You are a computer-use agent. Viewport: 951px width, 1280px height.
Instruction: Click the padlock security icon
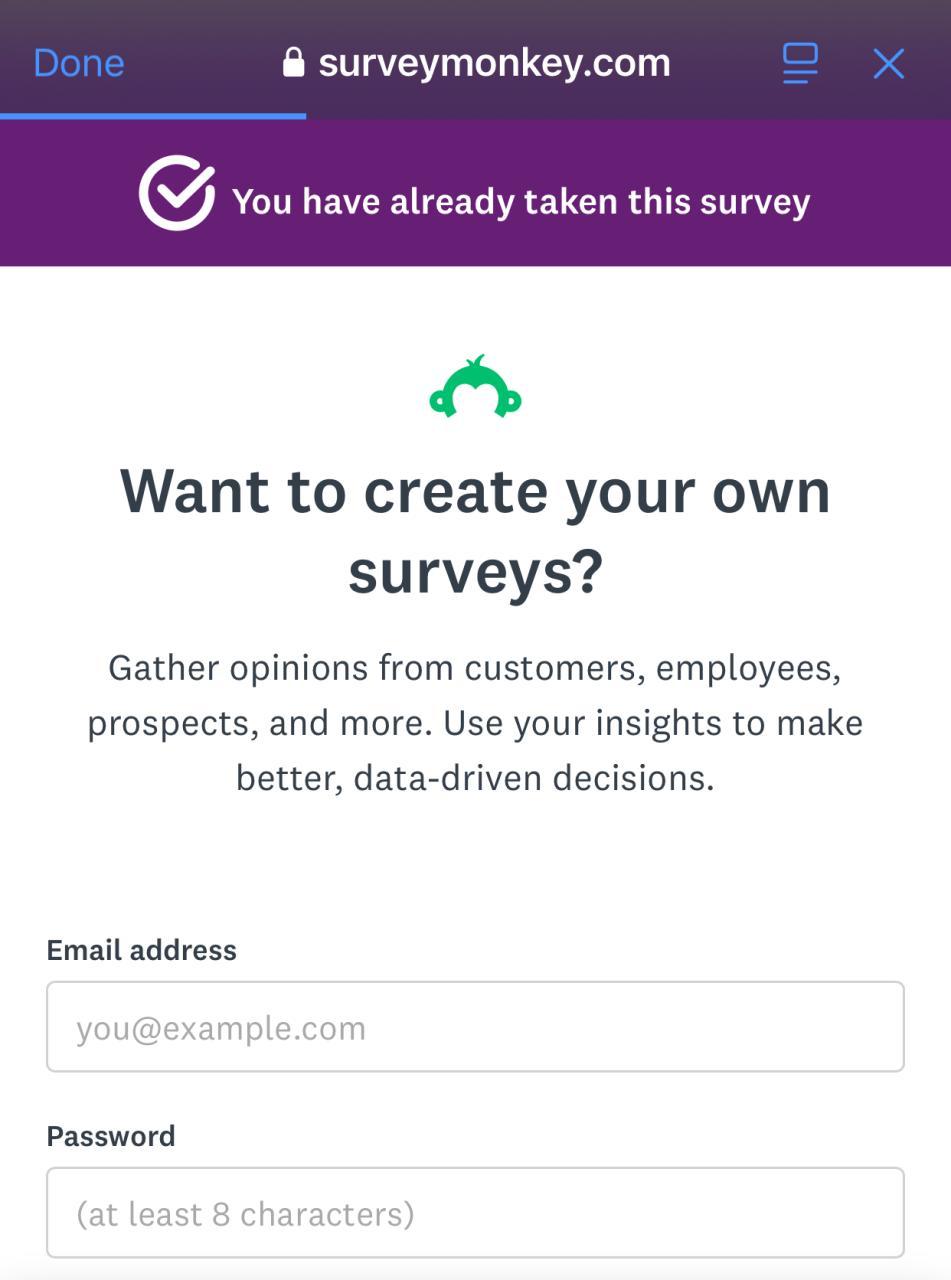pos(293,63)
